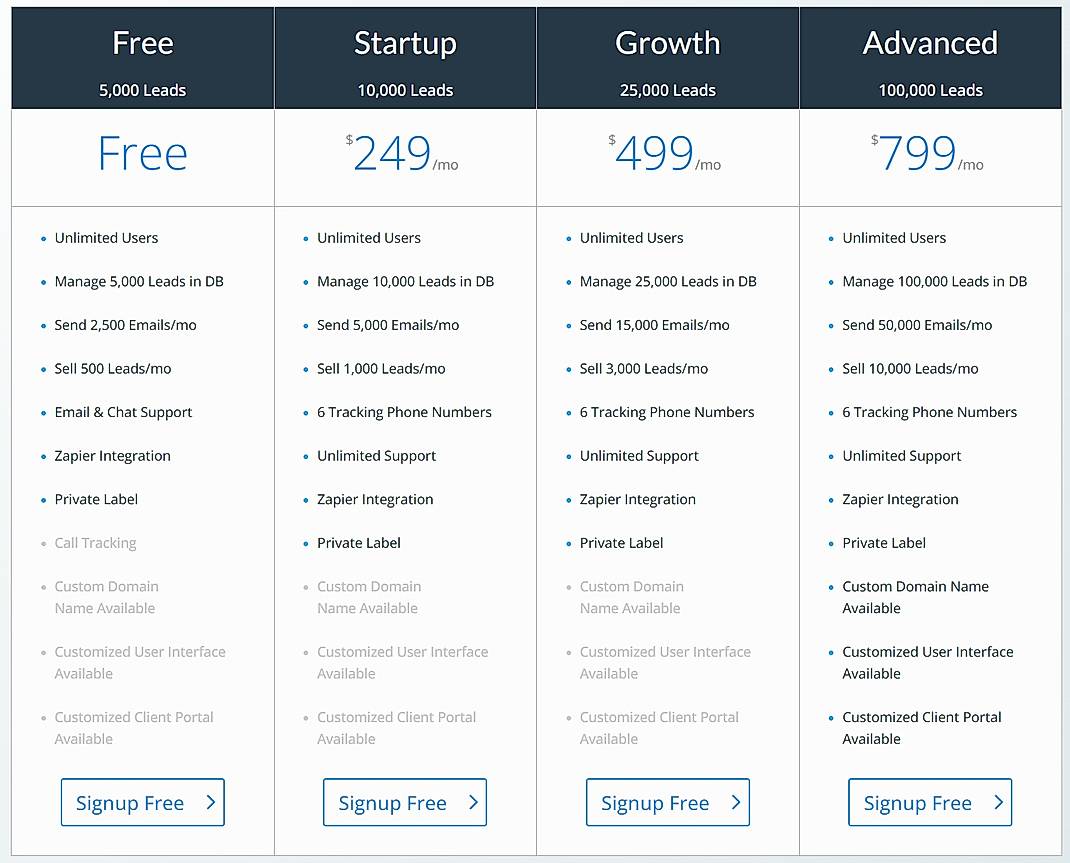
Task: Click the $249/mo price label
Action: click(x=405, y=156)
